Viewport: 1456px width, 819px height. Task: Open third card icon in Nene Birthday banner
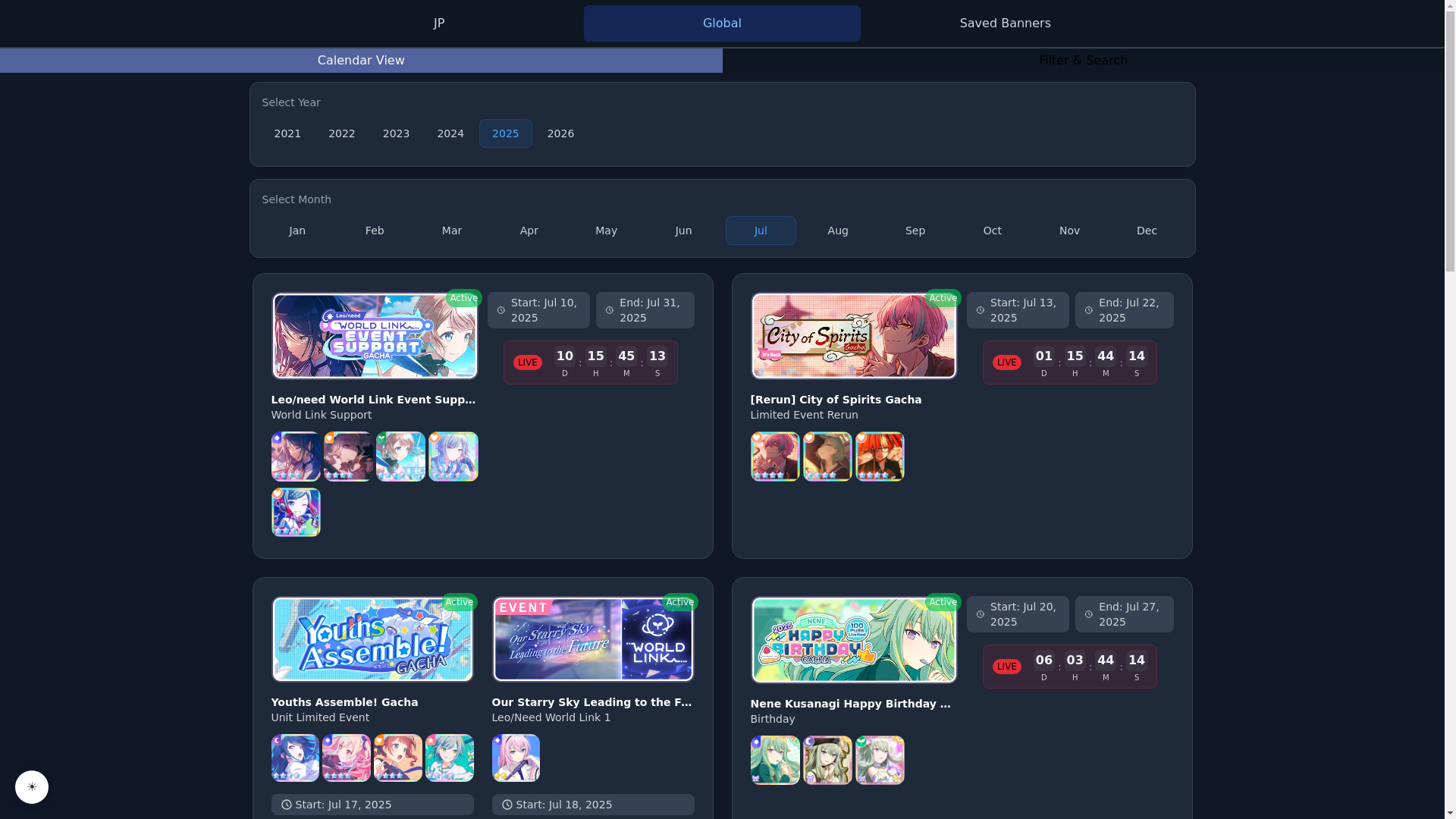click(880, 760)
